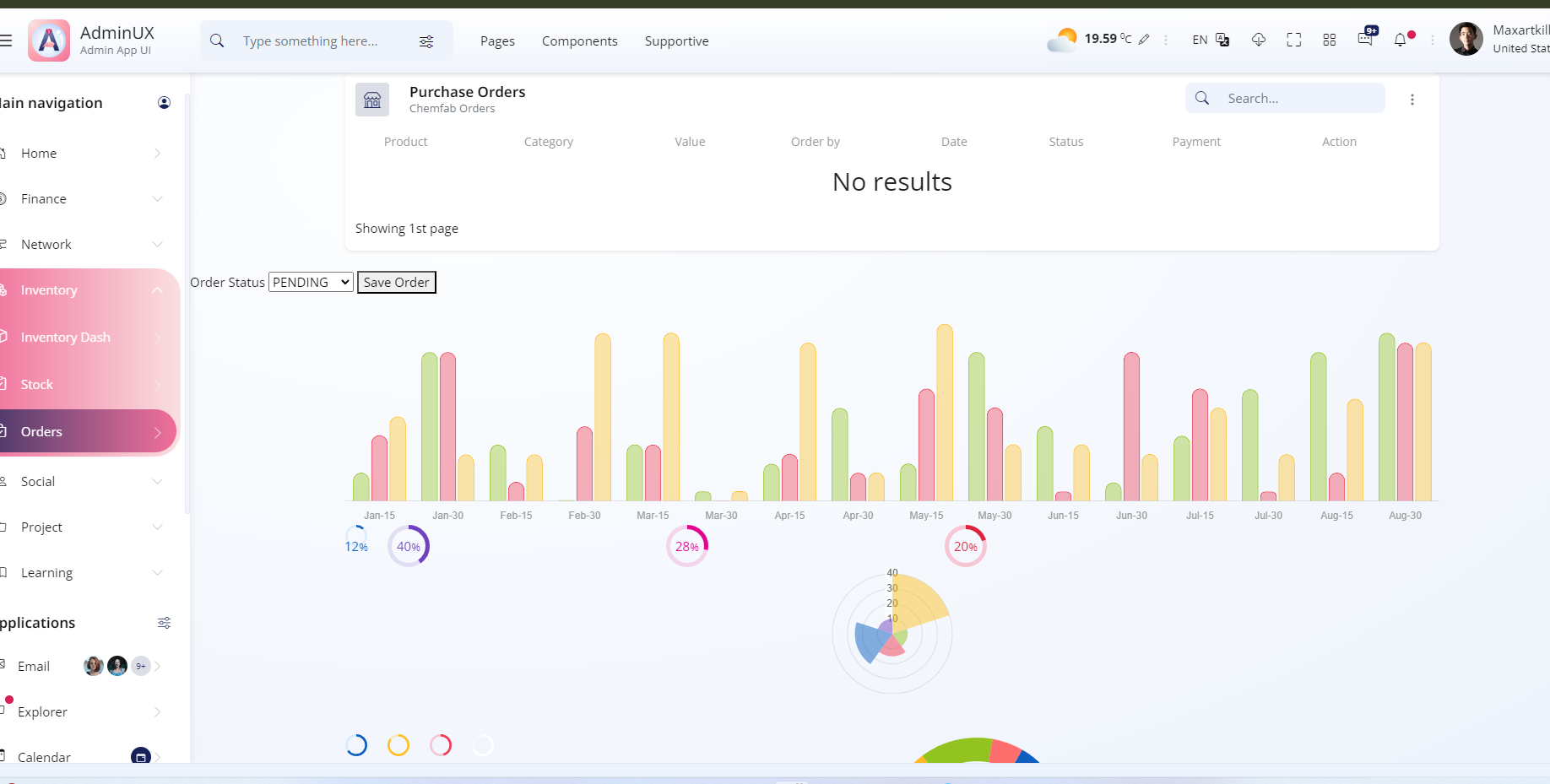Screen dimensions: 1550x784
Task: Click the AdminUX logo icon
Action: (x=49, y=41)
